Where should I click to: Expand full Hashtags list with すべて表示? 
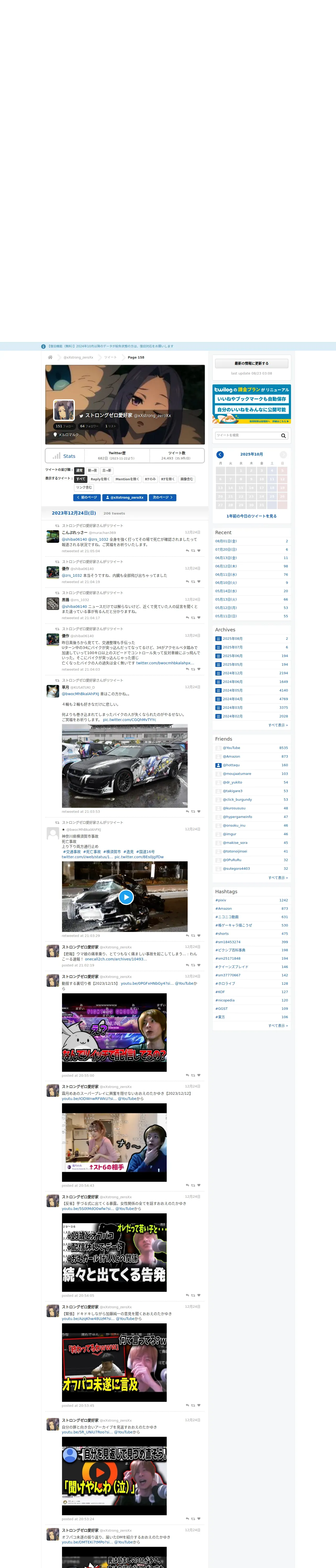point(278,1026)
